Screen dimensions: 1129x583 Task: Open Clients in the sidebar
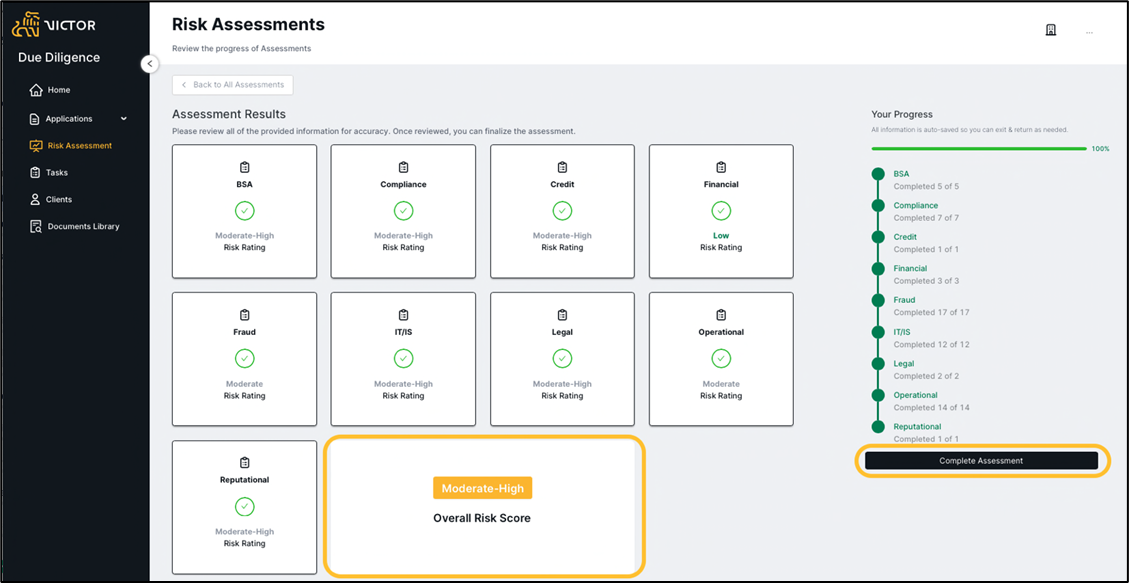coord(59,199)
